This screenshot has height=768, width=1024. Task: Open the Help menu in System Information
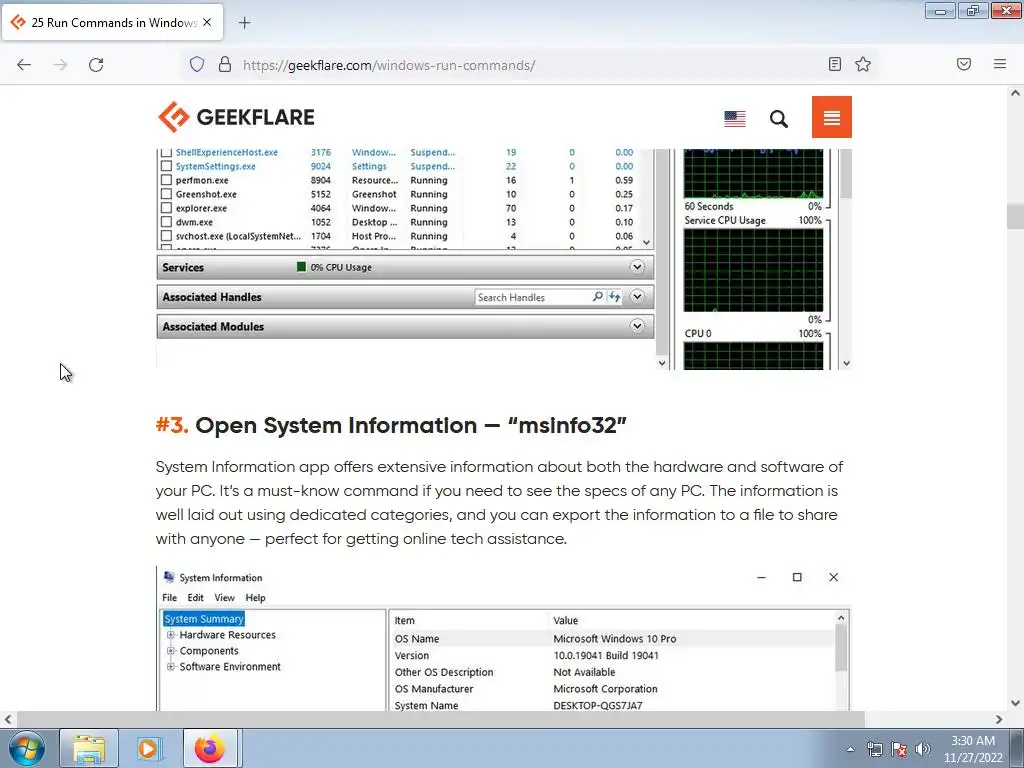(255, 598)
